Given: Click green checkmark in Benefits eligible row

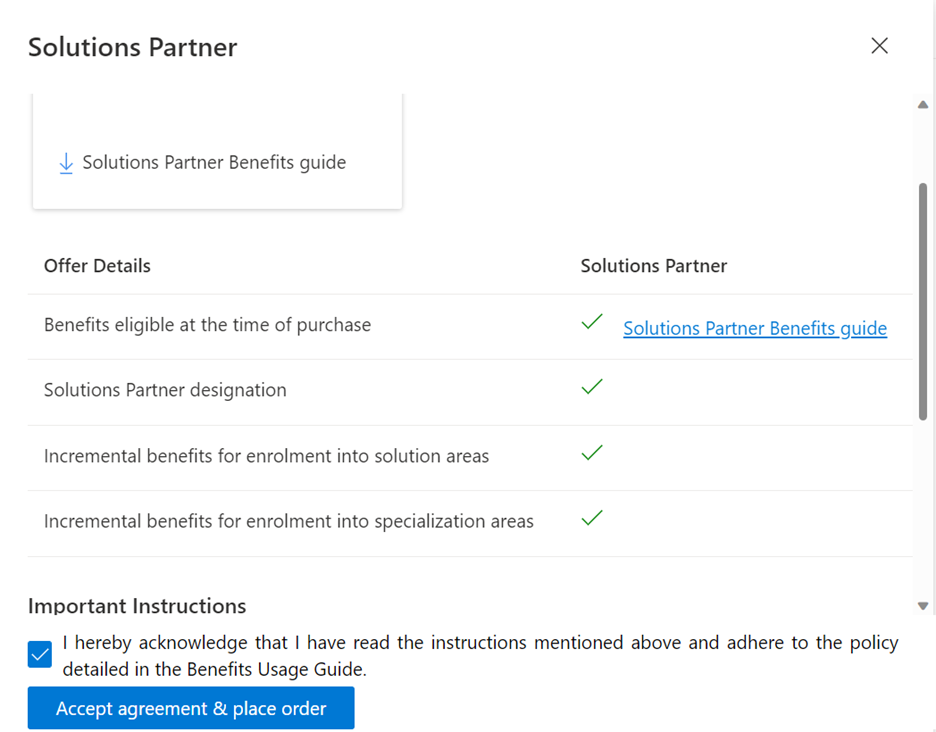Looking at the screenshot, I should tap(592, 322).
